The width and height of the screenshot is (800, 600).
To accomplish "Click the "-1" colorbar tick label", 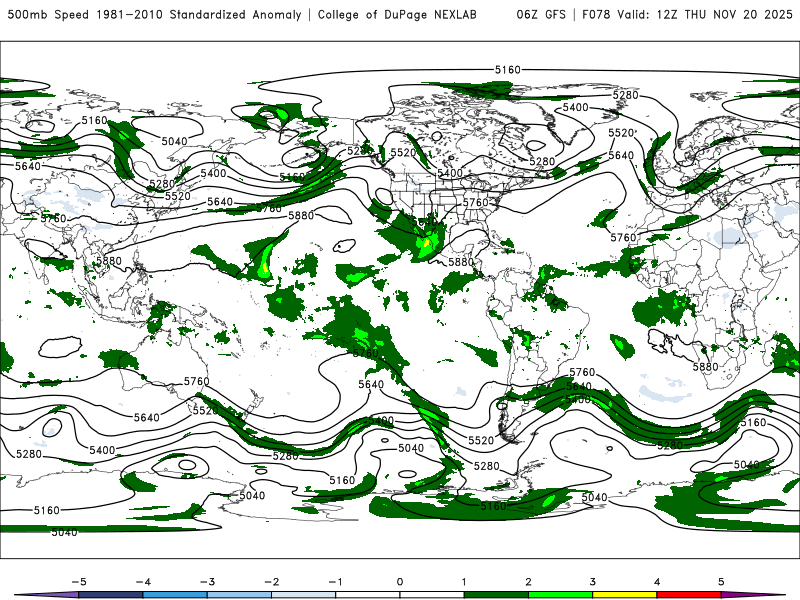I will coord(336,582).
